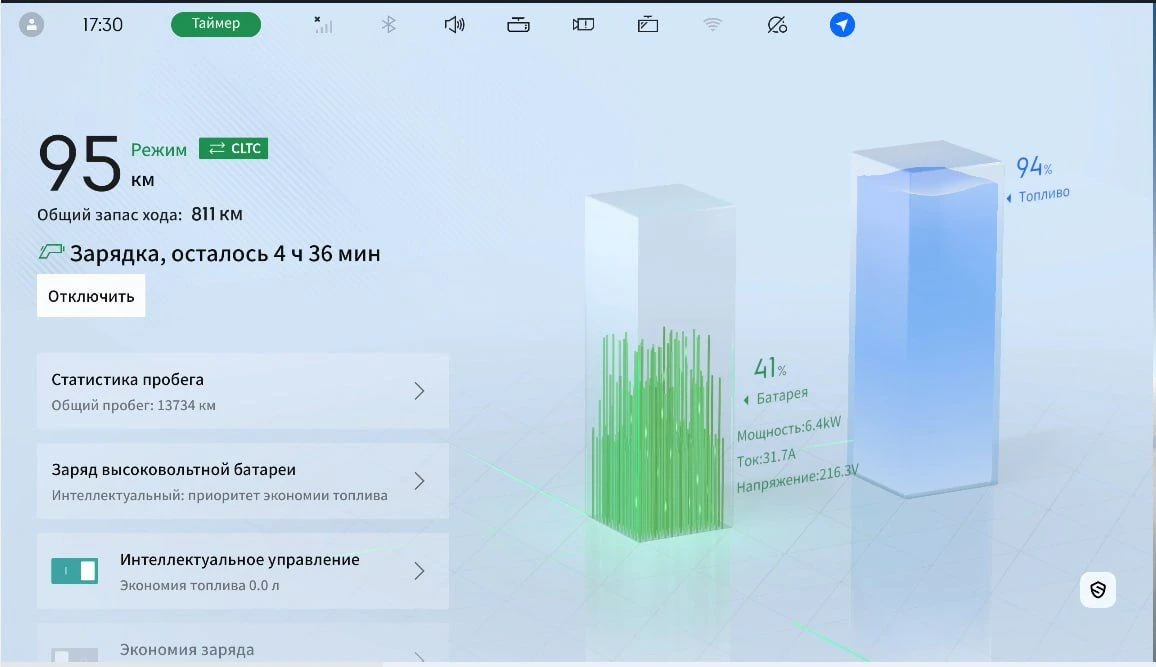Tap the Напряжение:216.3V readout
The width and height of the screenshot is (1156, 667).
point(798,478)
